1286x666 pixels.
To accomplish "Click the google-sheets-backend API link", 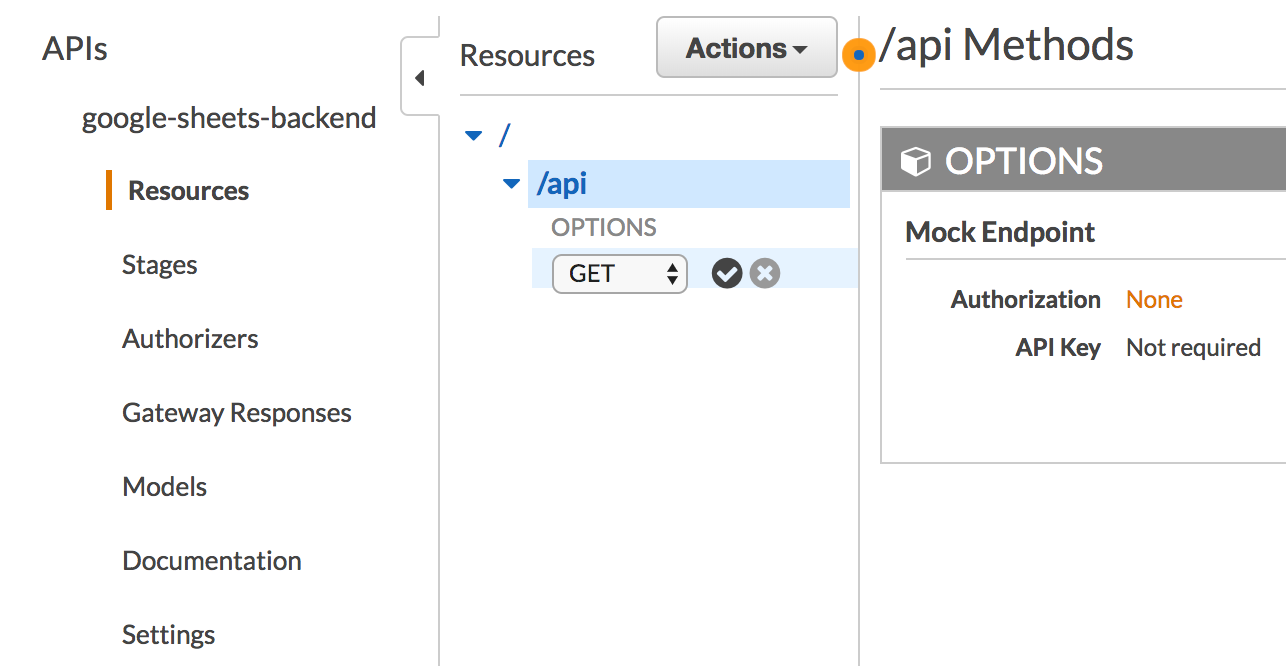I will tap(229, 118).
